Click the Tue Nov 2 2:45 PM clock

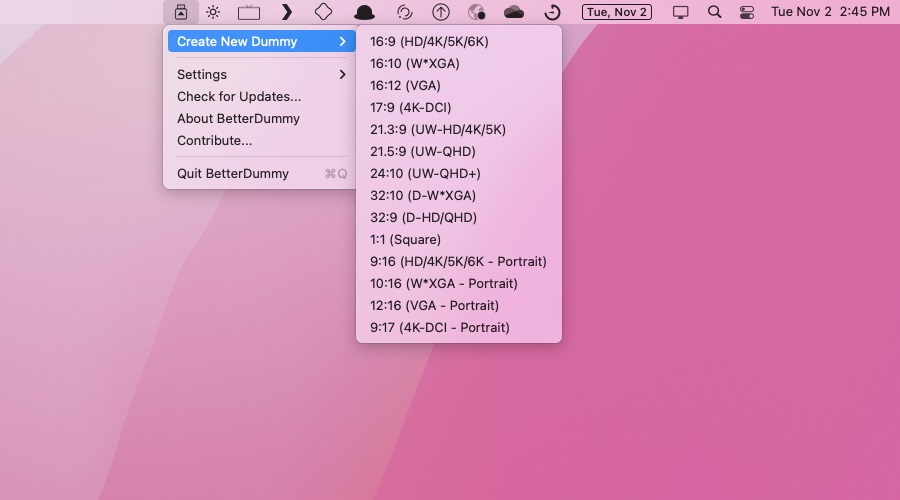pyautogui.click(x=830, y=12)
